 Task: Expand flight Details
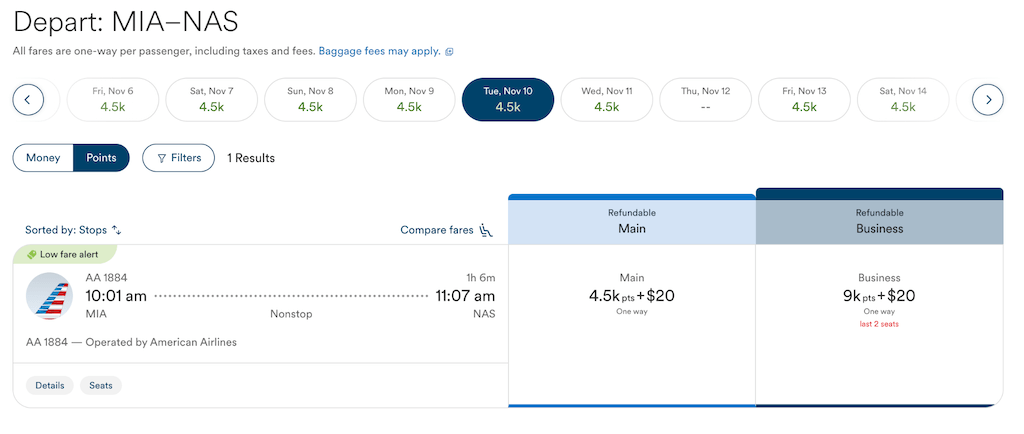pos(50,386)
